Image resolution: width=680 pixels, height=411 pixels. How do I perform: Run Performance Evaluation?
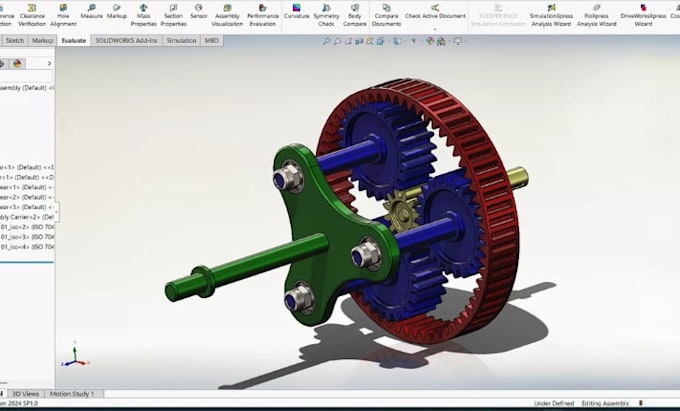pos(263,16)
